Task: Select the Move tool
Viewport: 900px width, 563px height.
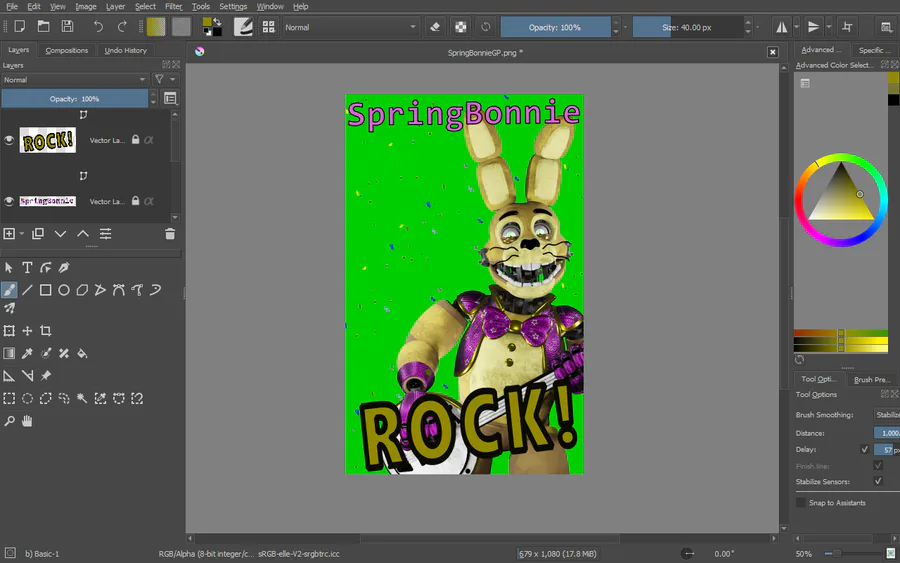Action: [x=27, y=331]
